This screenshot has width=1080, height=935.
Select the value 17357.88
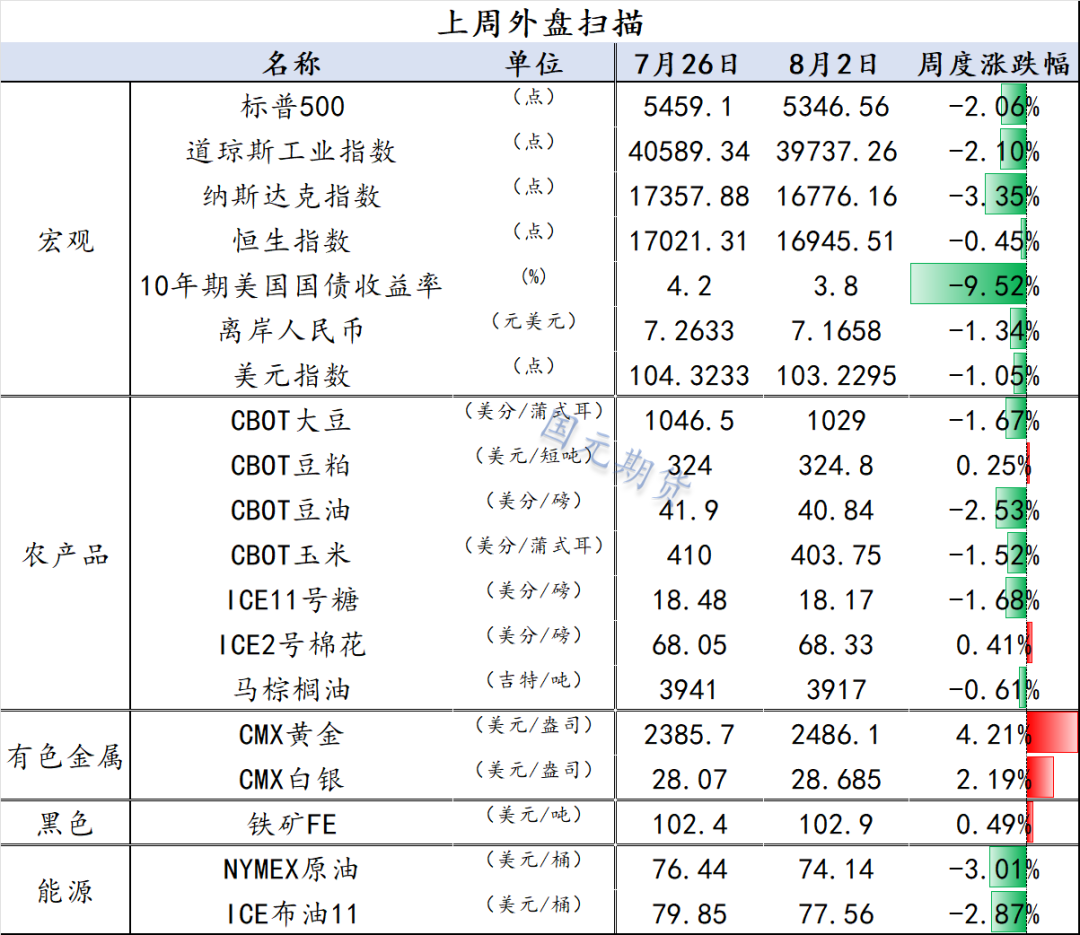tap(689, 196)
